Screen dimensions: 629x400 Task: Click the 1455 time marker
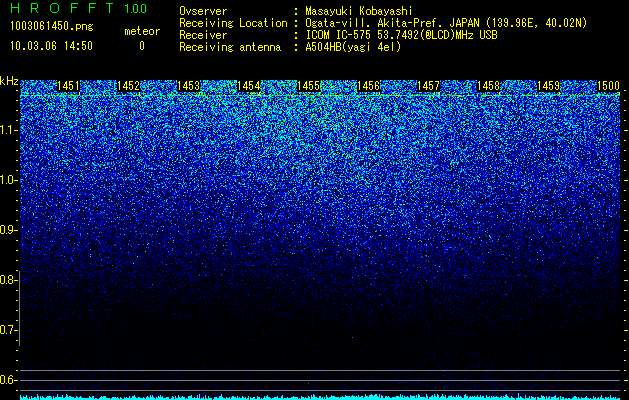308,86
